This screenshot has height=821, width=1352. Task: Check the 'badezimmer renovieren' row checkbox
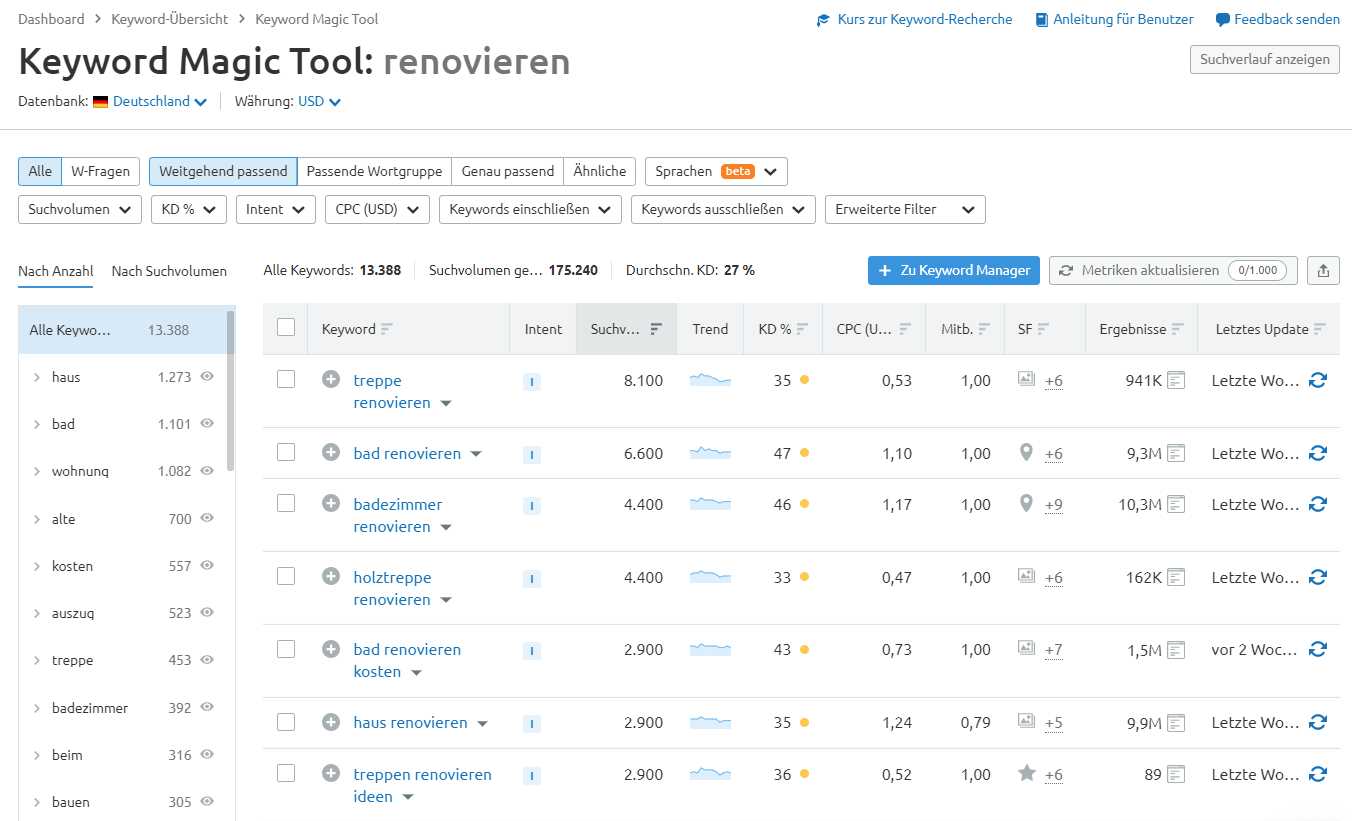pos(286,503)
